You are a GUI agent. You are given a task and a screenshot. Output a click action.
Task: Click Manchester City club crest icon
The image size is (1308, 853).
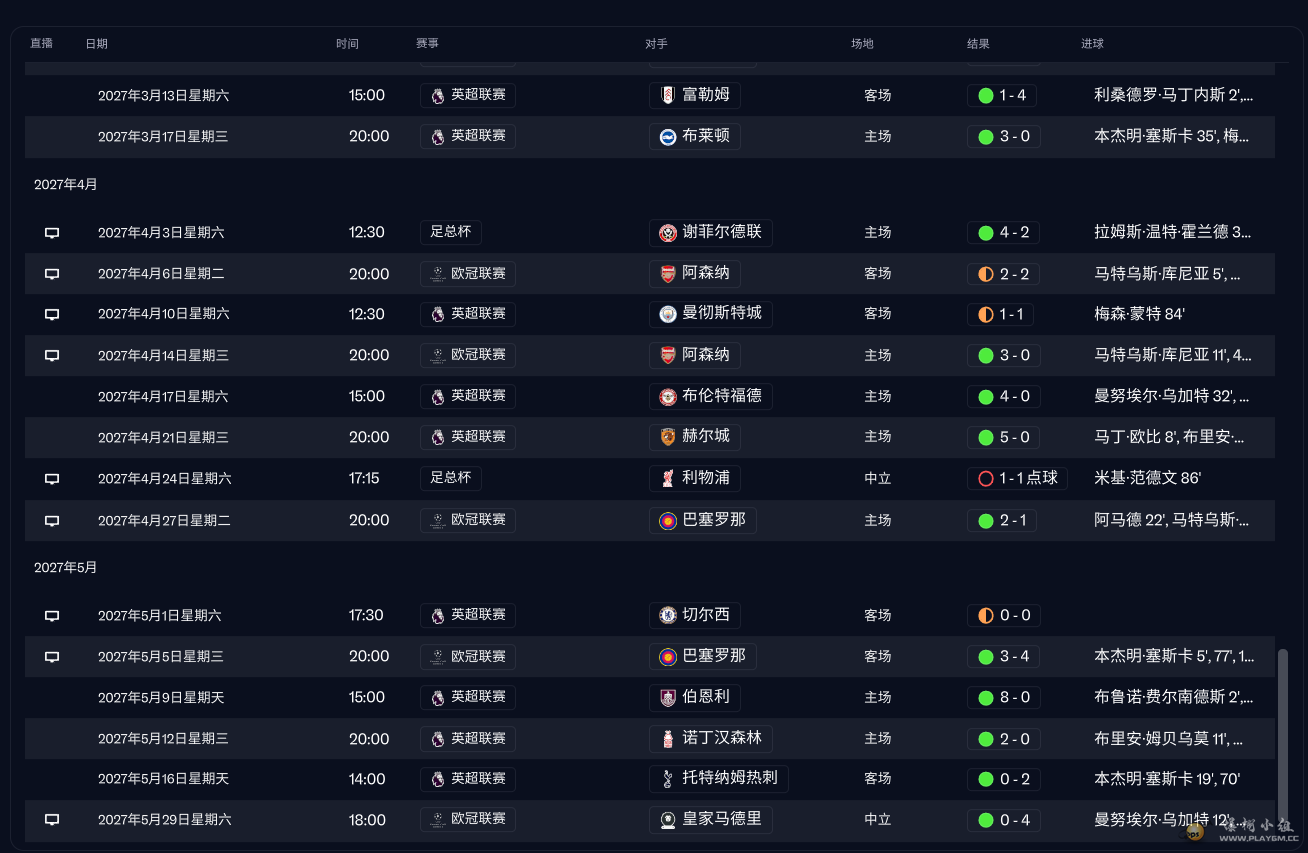667,314
